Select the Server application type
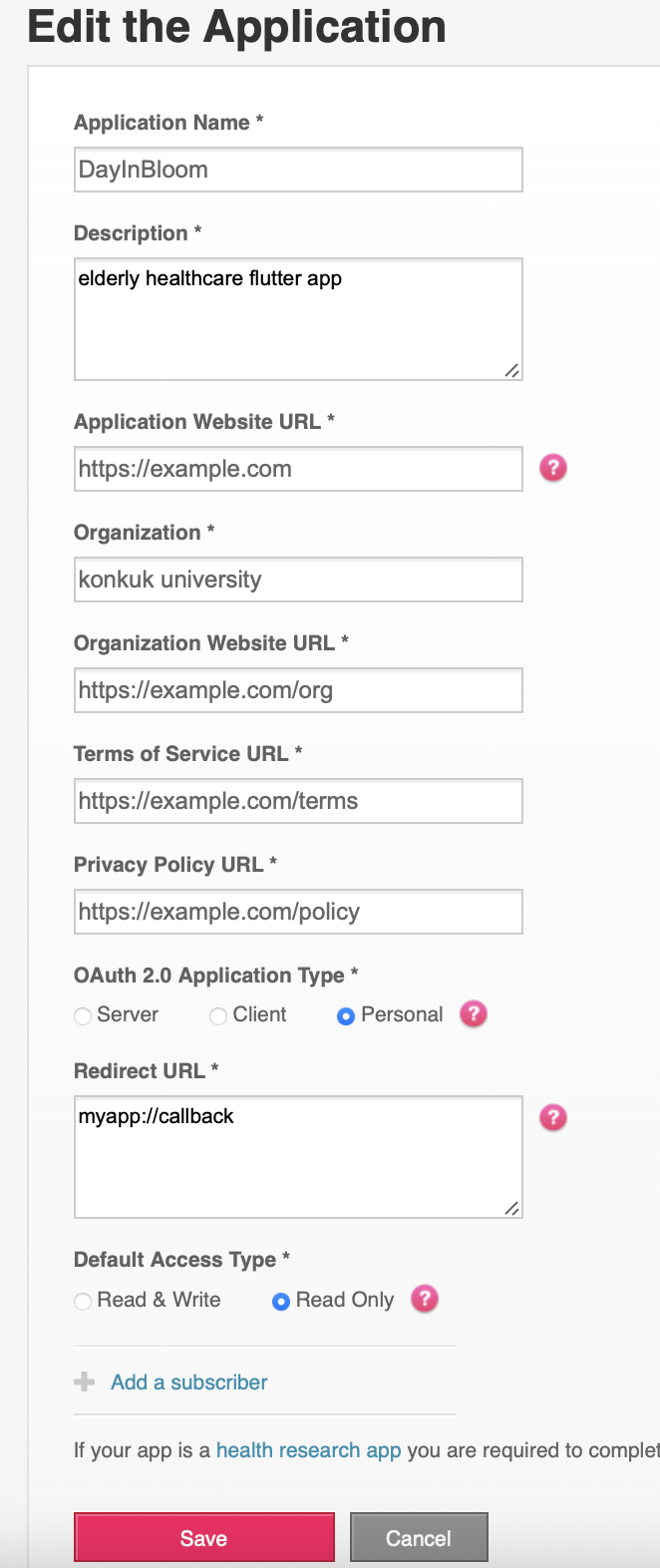This screenshot has height=1568, width=660. (83, 1016)
